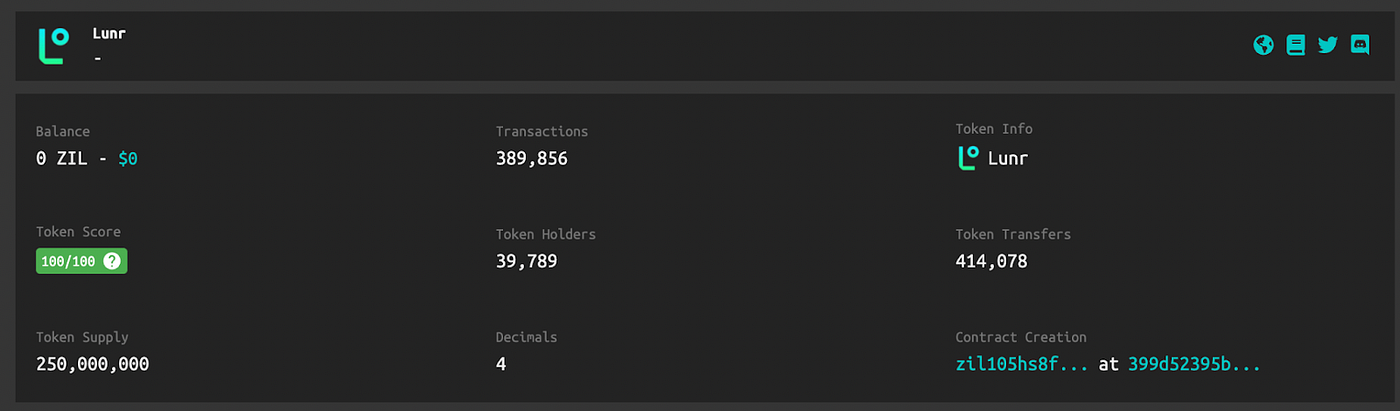
Task: Open the globe website icon
Action: pos(1263,45)
